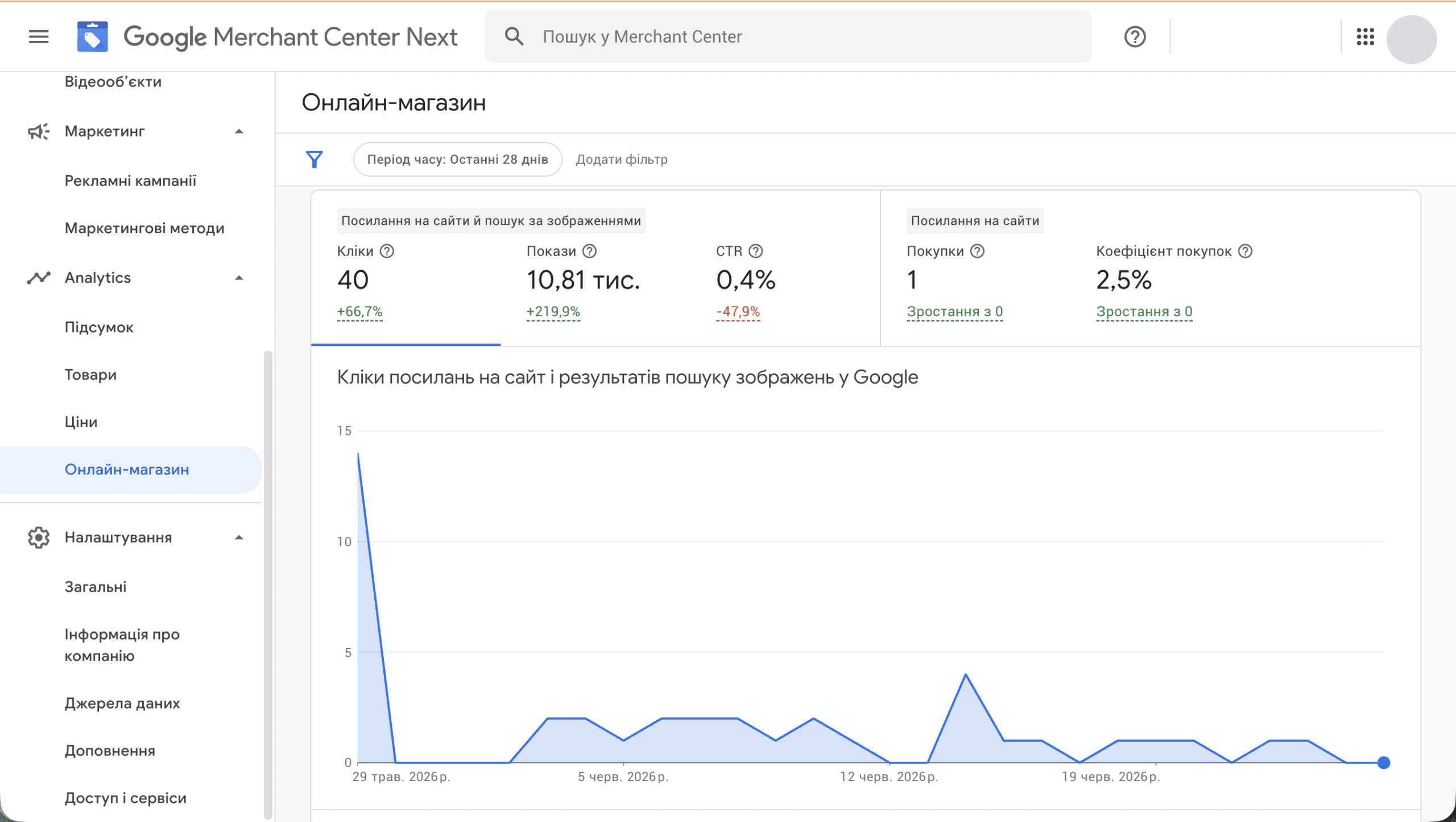Open Рекламні кампанії page

coord(130,181)
